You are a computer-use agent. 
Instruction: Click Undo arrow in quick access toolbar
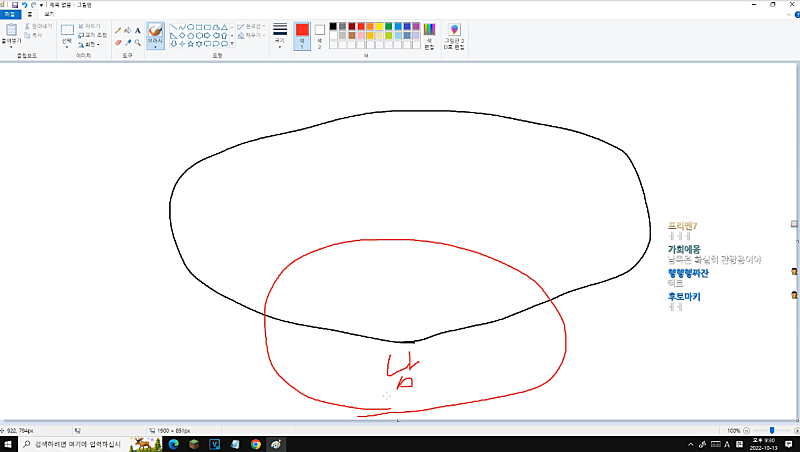pos(24,5)
